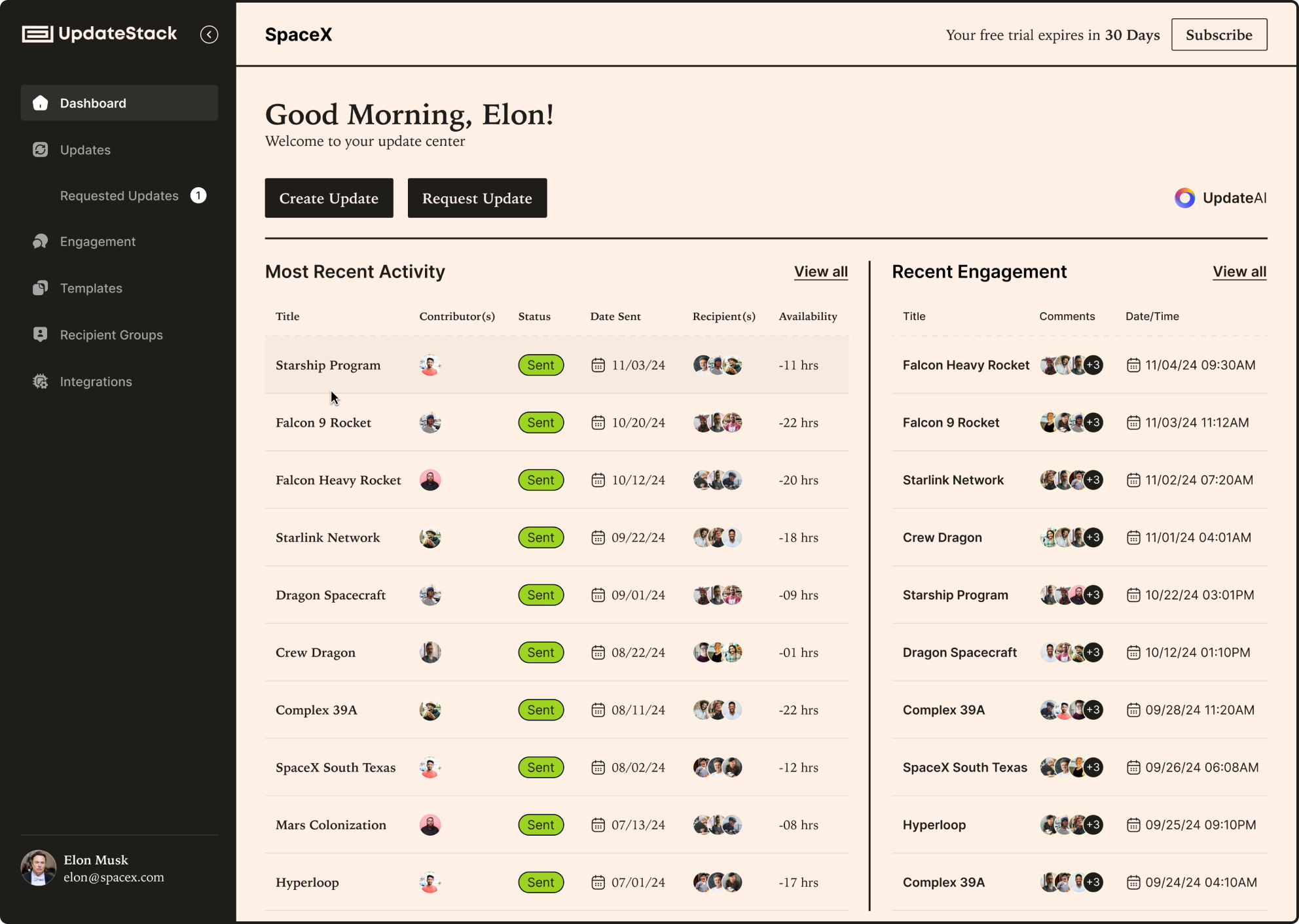The height and width of the screenshot is (924, 1299).
Task: Click the Comments column header
Action: (x=1067, y=316)
